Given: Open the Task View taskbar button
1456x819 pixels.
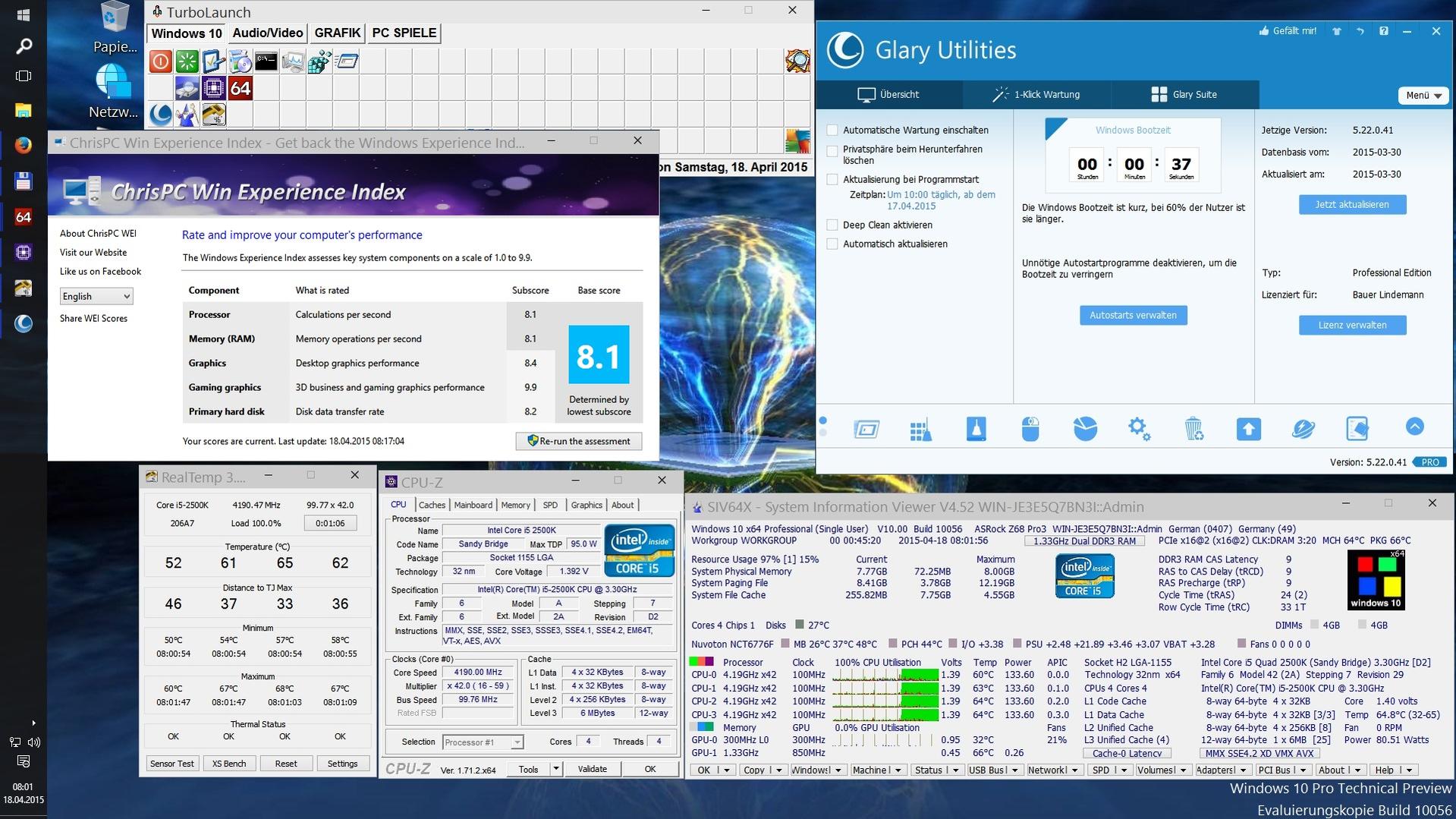Looking at the screenshot, I should 24,76.
